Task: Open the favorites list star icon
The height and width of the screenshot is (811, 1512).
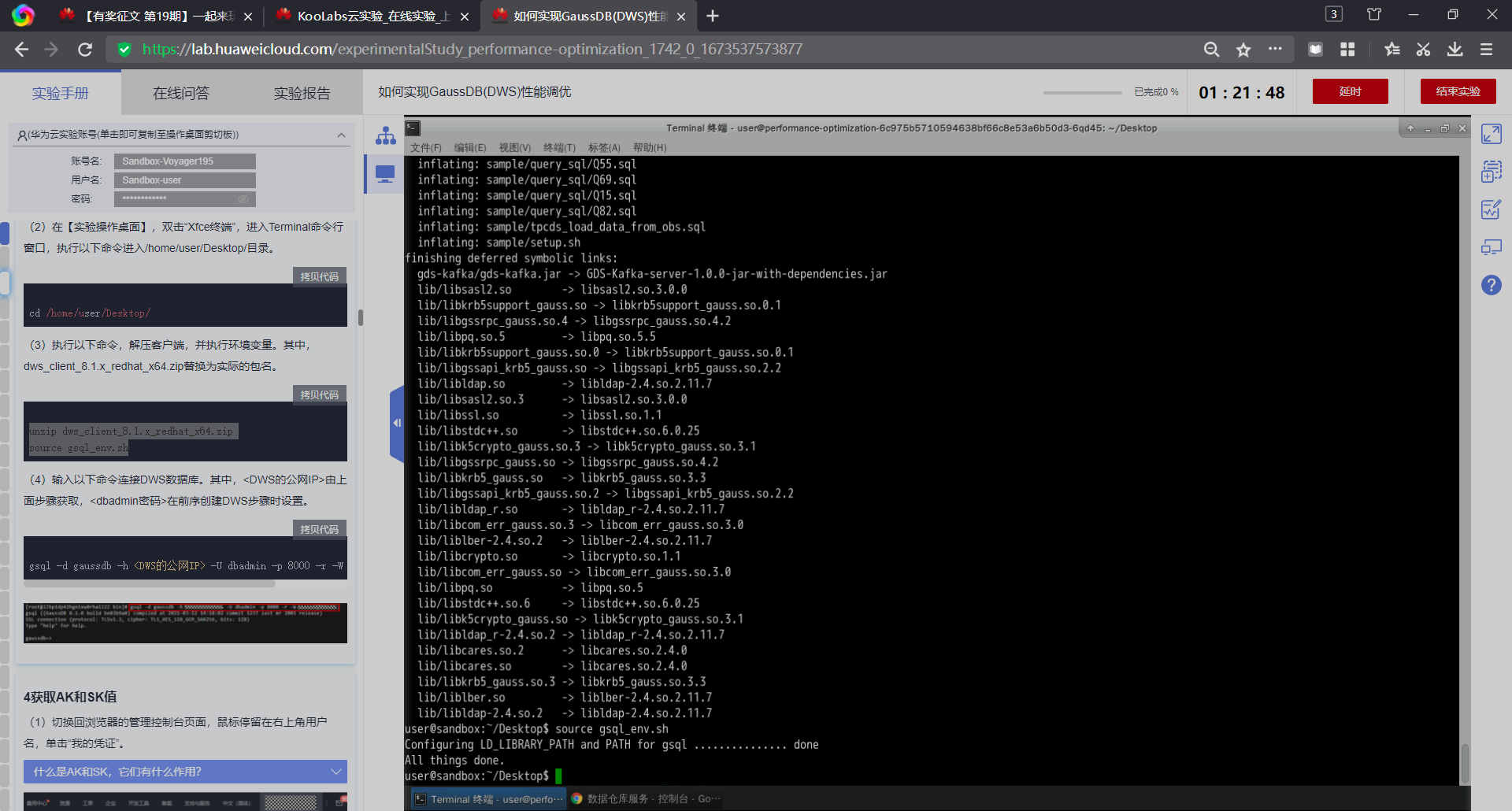Action: tap(1392, 50)
